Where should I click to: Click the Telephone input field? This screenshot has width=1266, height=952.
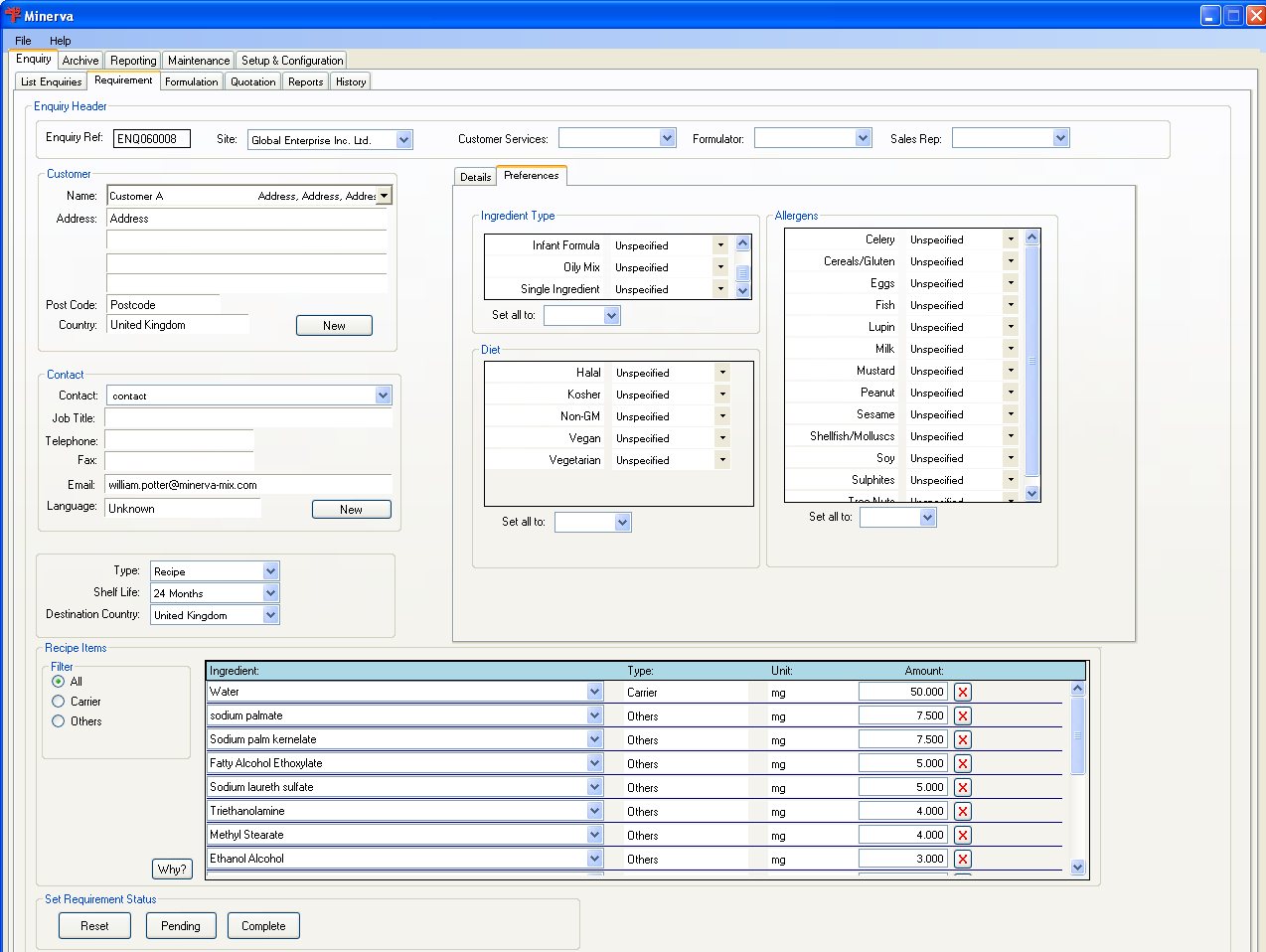(x=179, y=440)
